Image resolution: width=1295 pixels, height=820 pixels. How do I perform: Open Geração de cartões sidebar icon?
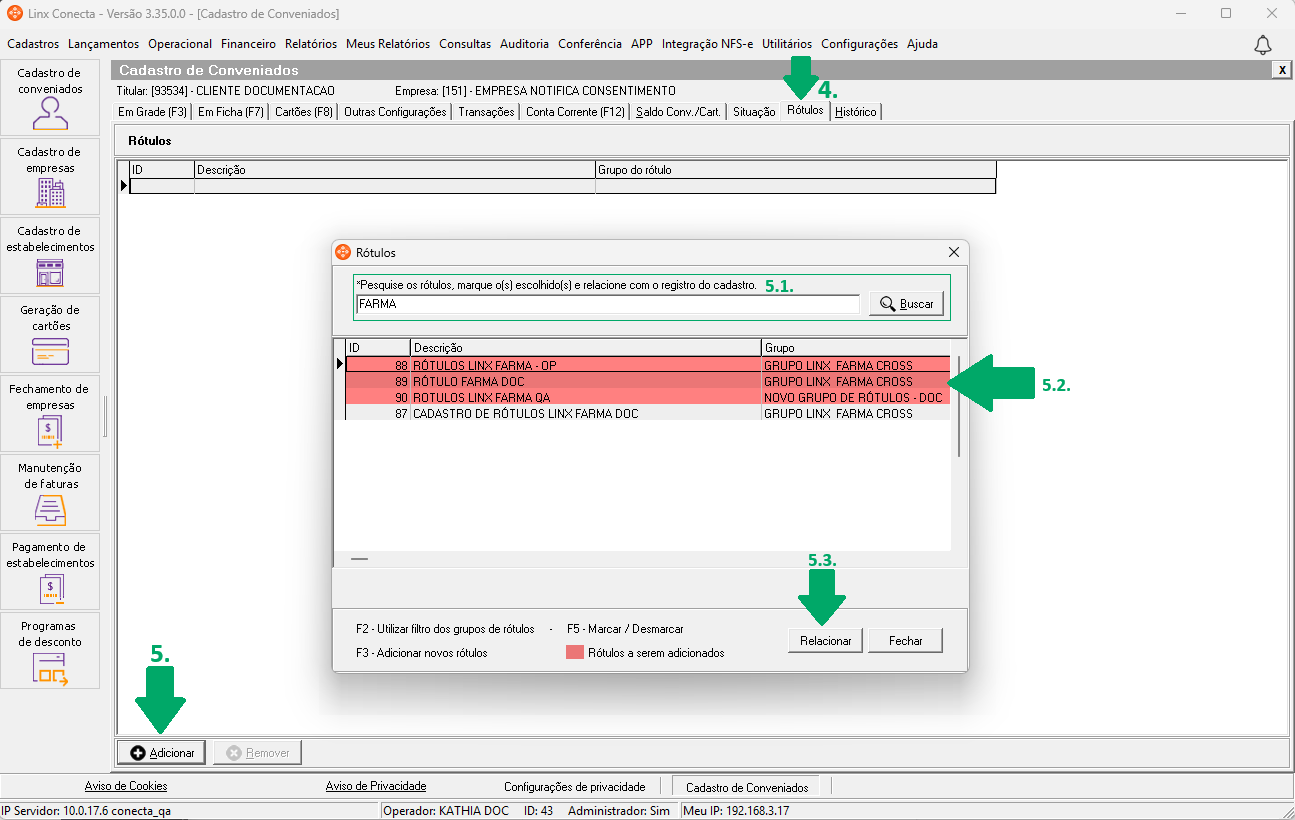[x=50, y=334]
